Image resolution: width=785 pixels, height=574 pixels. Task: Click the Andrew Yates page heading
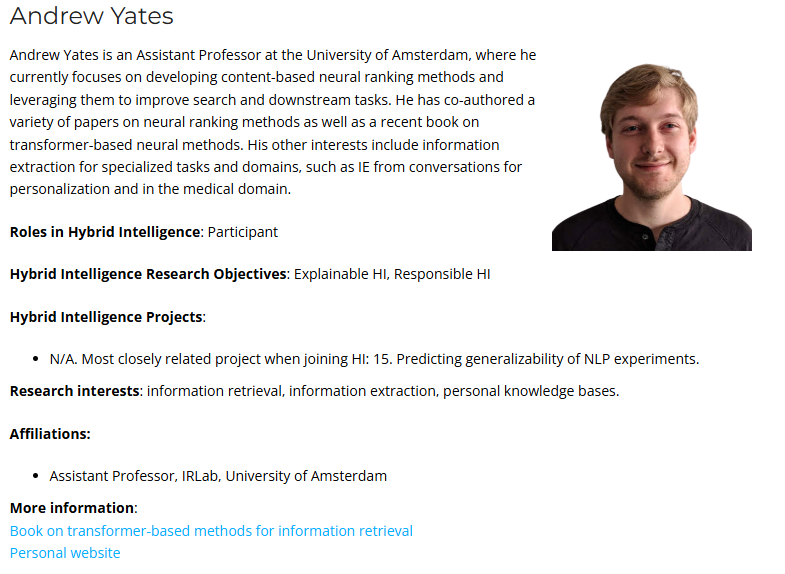pyautogui.click(x=92, y=16)
